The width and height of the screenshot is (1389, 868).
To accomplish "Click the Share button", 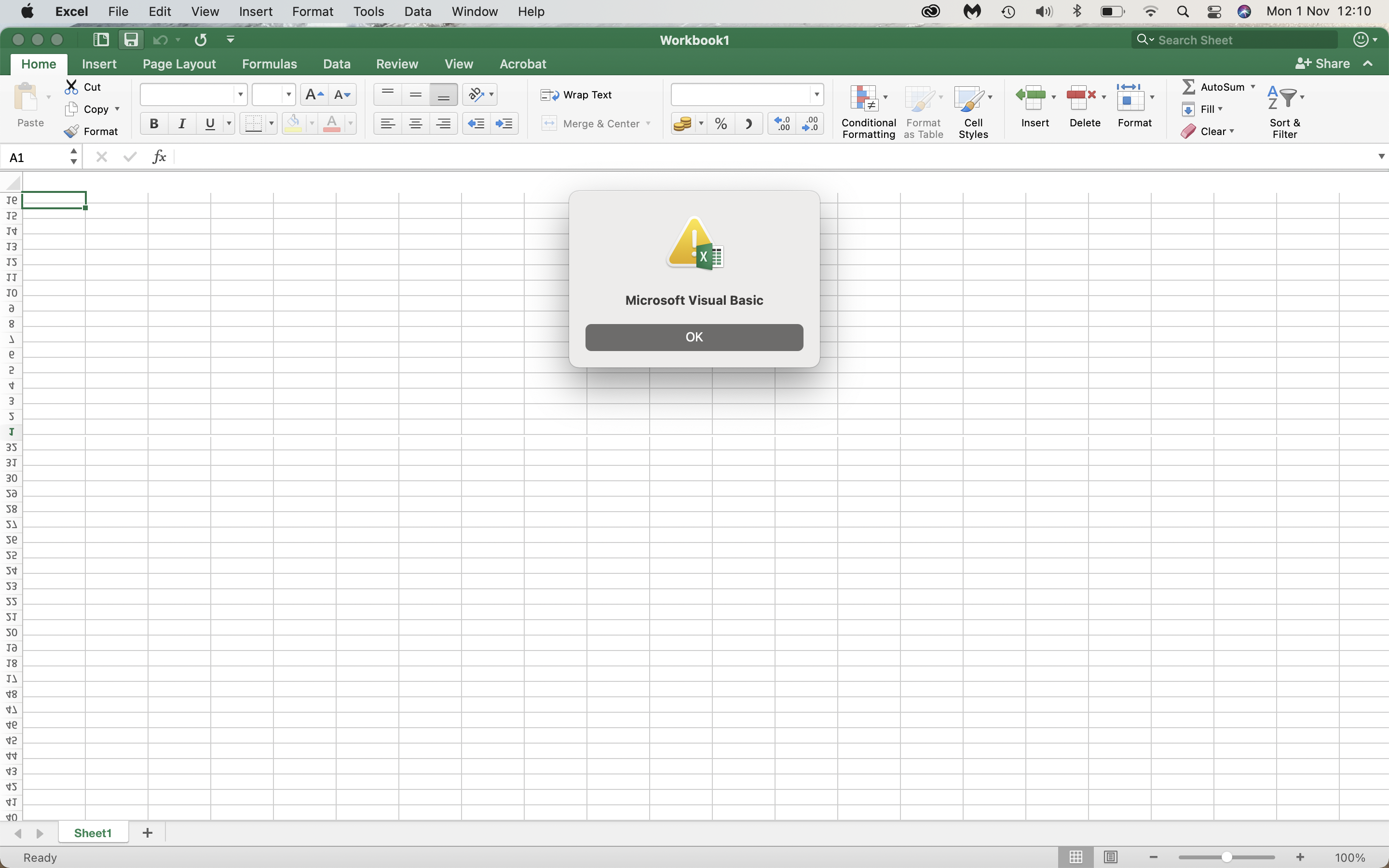I will [x=1324, y=64].
